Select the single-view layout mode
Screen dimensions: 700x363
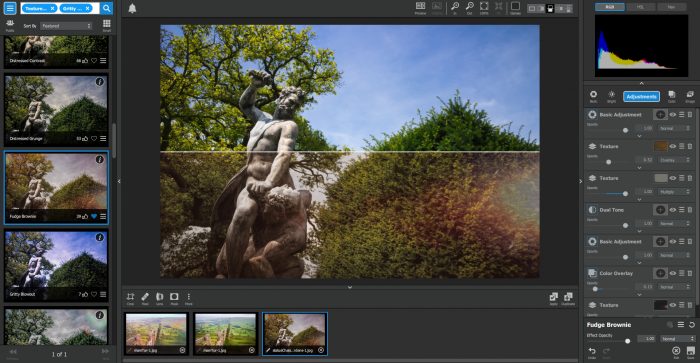532,8
